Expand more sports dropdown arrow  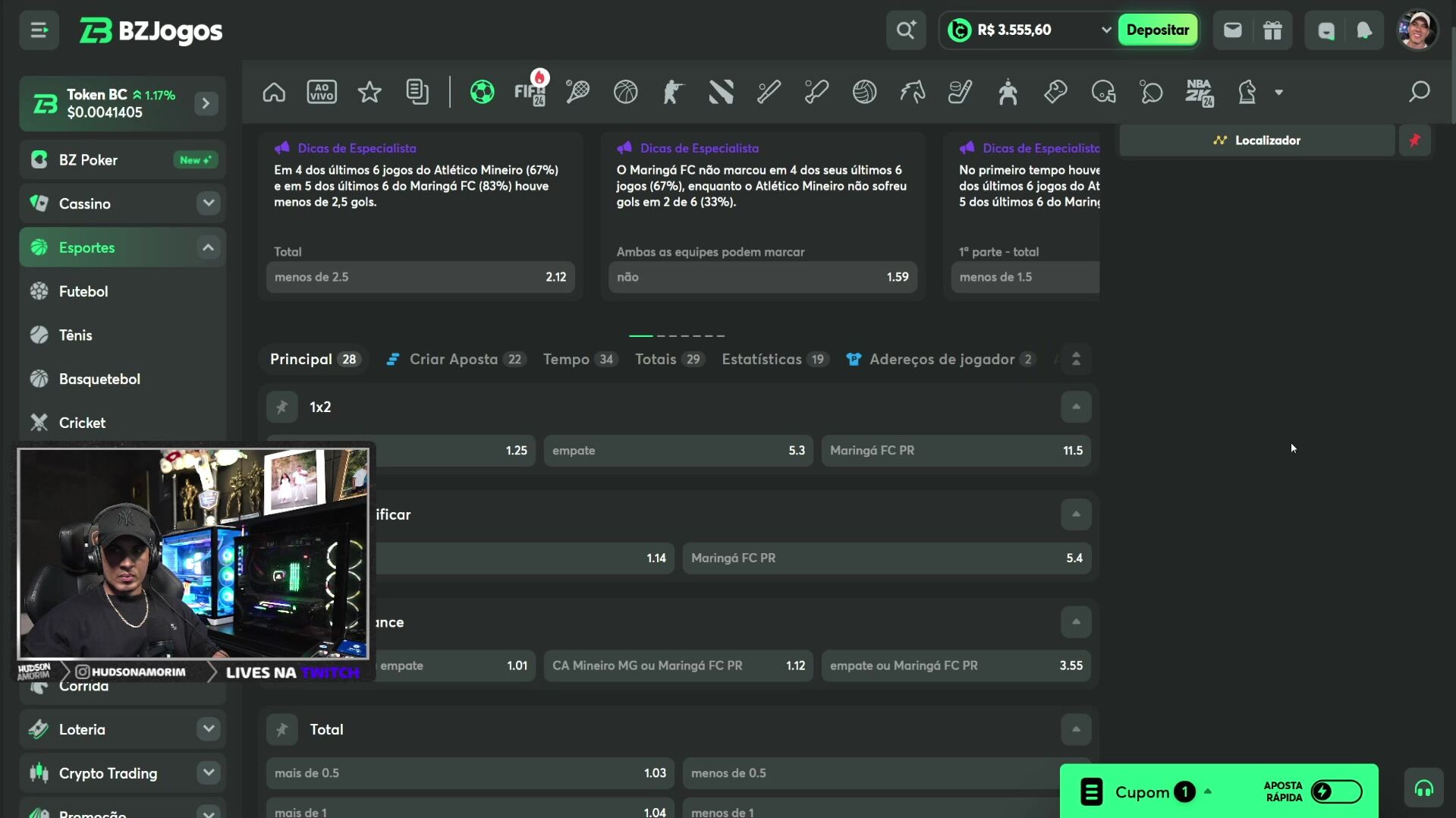click(x=1279, y=93)
